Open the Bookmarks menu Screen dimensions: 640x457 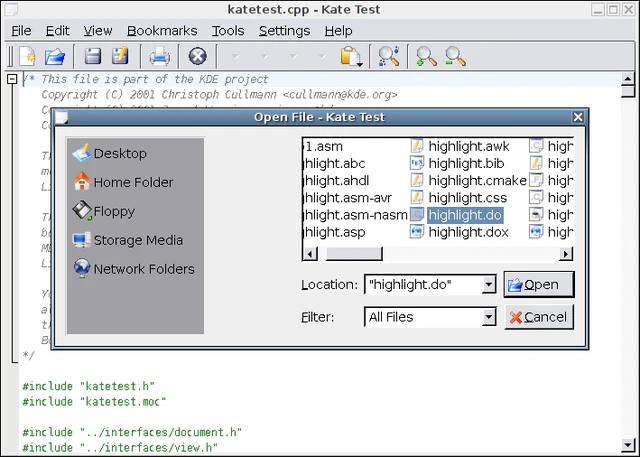click(162, 31)
